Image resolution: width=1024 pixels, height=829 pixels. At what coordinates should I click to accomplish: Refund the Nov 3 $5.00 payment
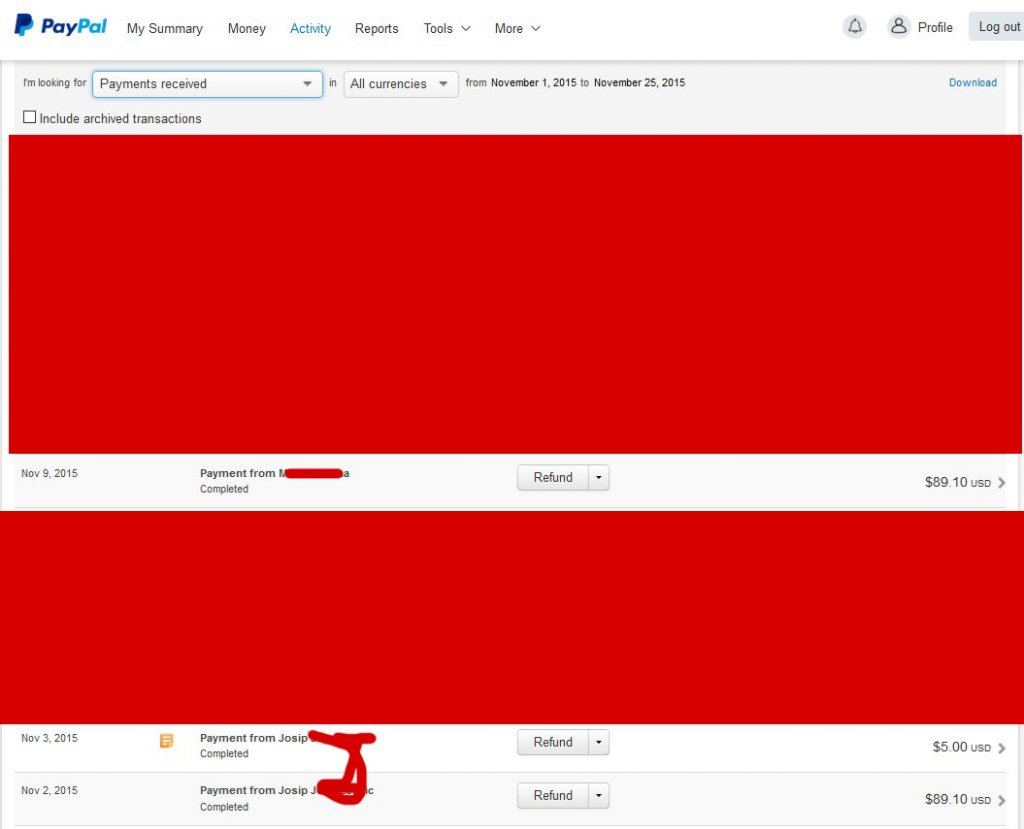(553, 742)
